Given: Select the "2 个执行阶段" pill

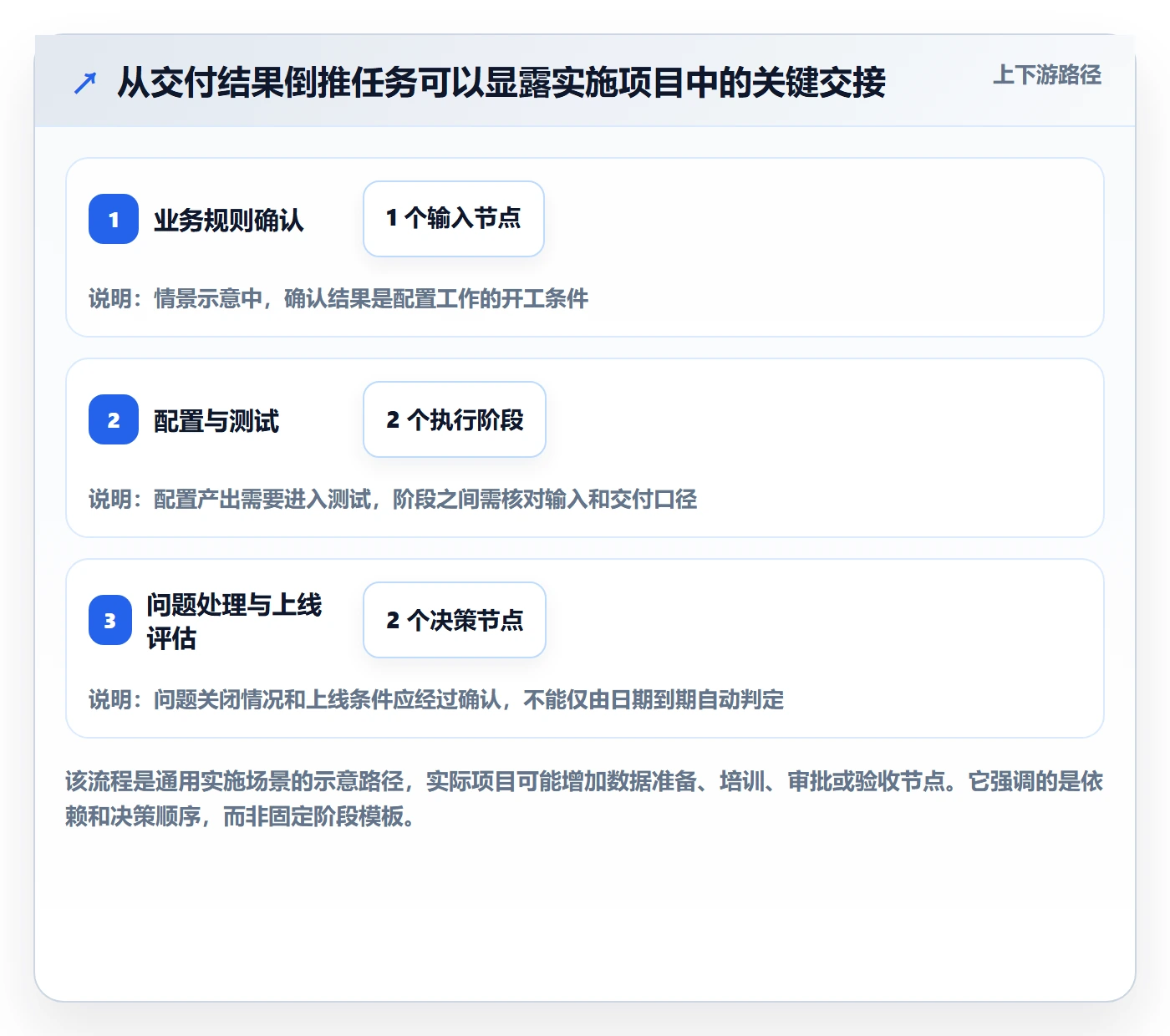Looking at the screenshot, I should coord(455,419).
